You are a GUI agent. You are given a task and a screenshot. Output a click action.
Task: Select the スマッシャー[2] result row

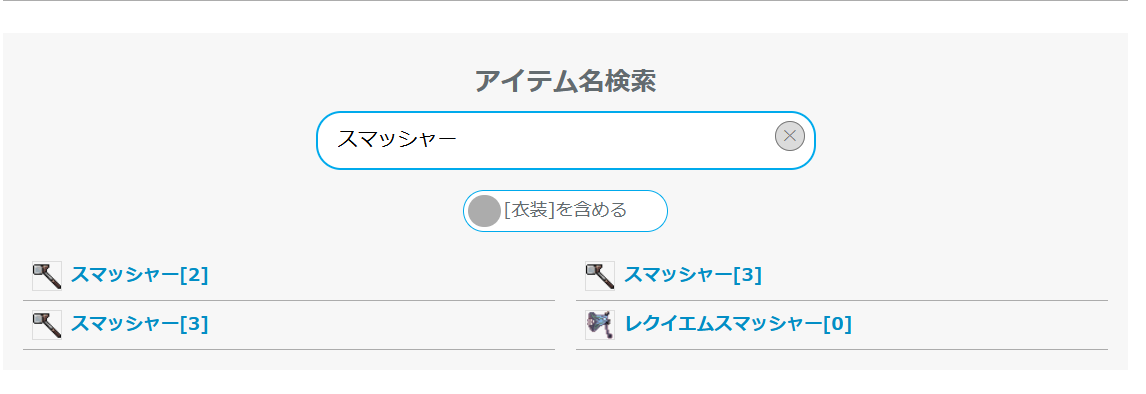point(289,276)
